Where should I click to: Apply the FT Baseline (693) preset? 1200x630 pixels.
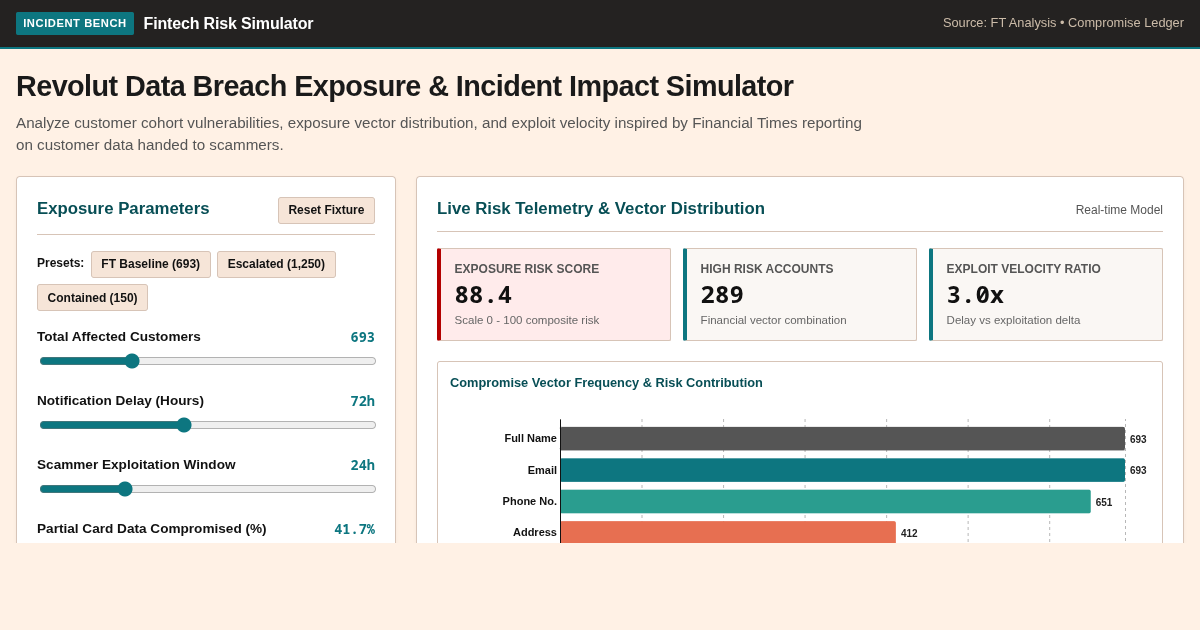tap(151, 264)
